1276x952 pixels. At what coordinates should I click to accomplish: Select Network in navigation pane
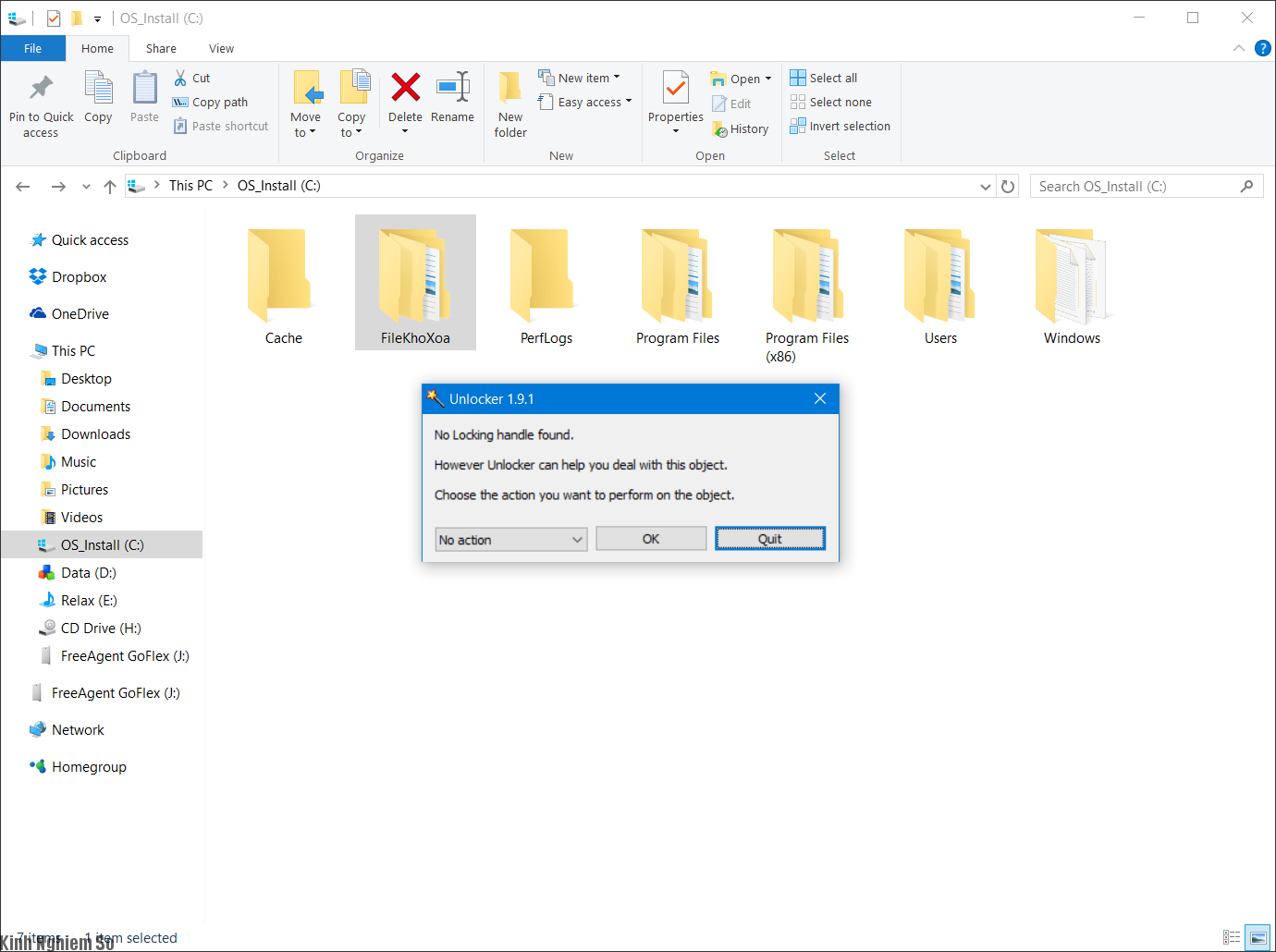(x=78, y=730)
